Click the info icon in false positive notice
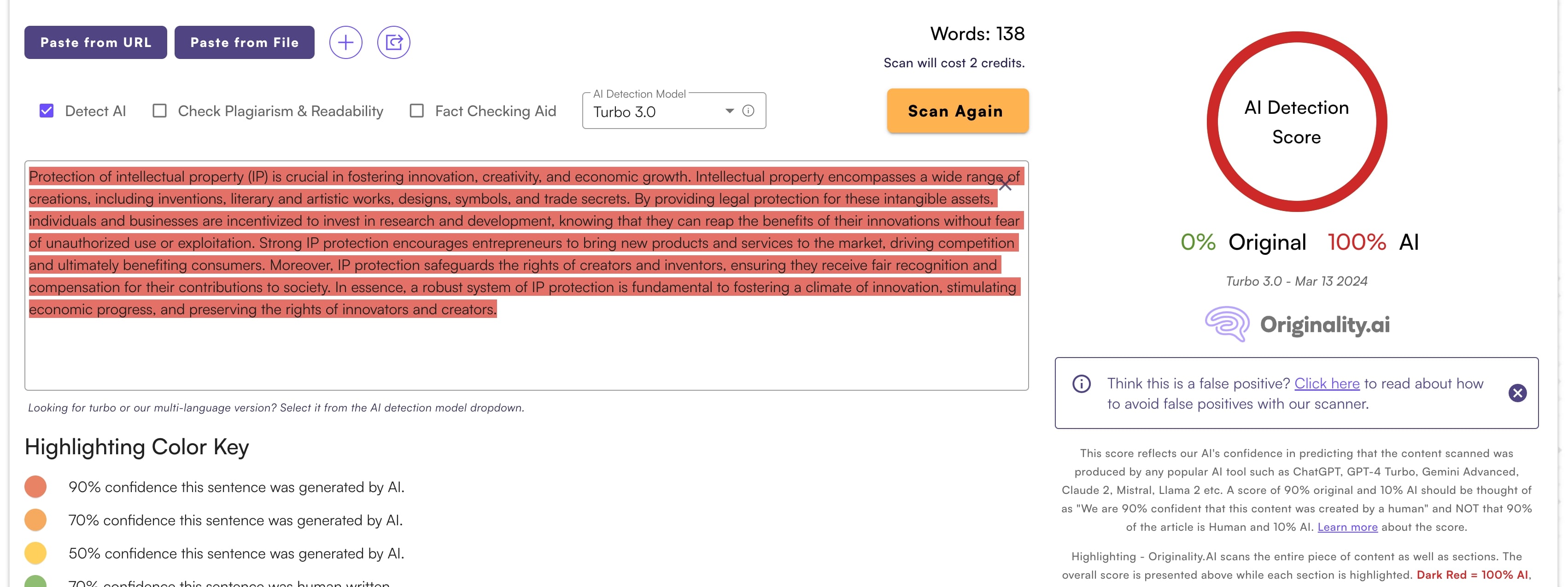This screenshot has width=1568, height=587. coord(1081,384)
